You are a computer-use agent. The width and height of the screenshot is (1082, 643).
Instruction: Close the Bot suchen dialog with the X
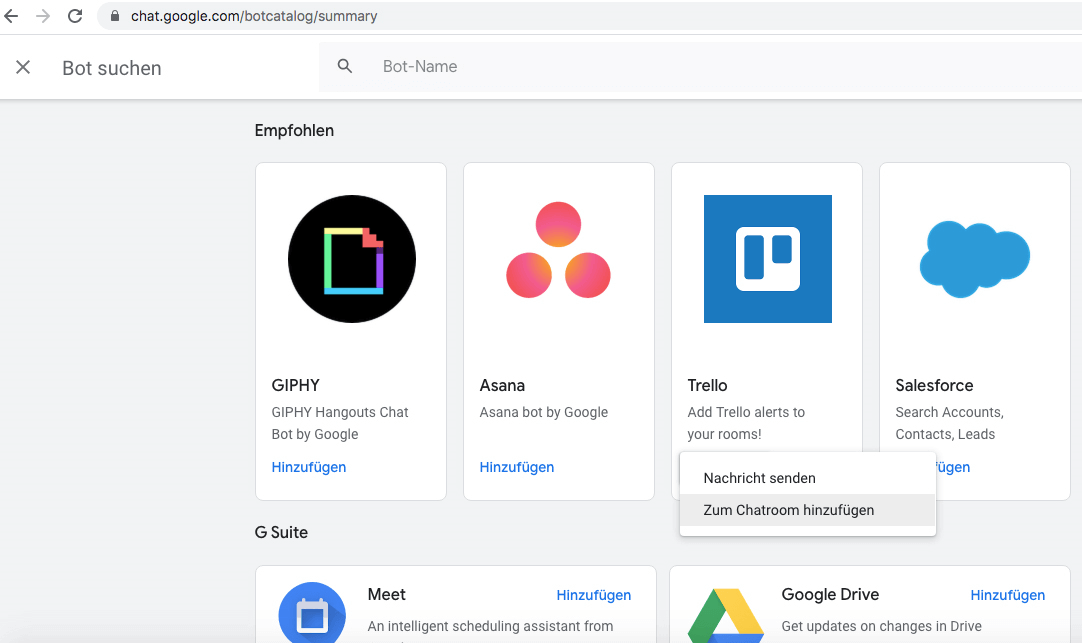[x=23, y=67]
